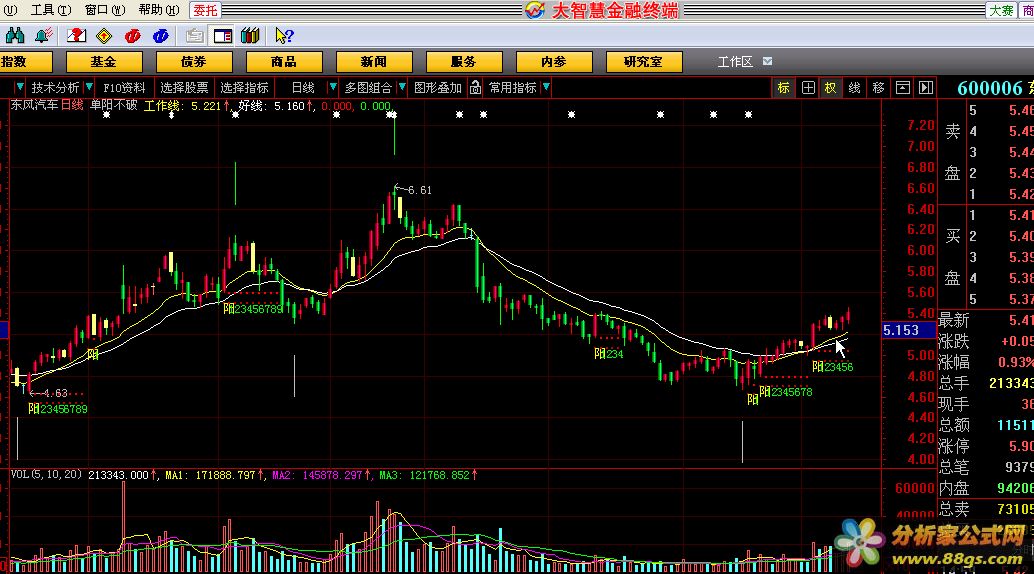
Task: Click the 技术分析 toolbar item
Action: coord(55,87)
